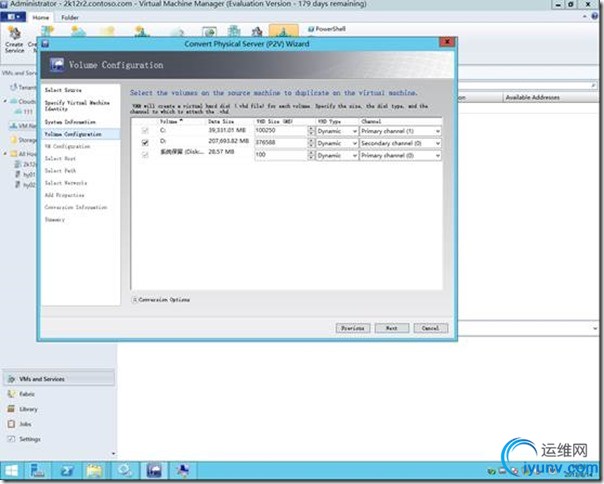604x484 pixels.
Task: Click VHD Size field with value 376588
Action: pyautogui.click(x=281, y=143)
